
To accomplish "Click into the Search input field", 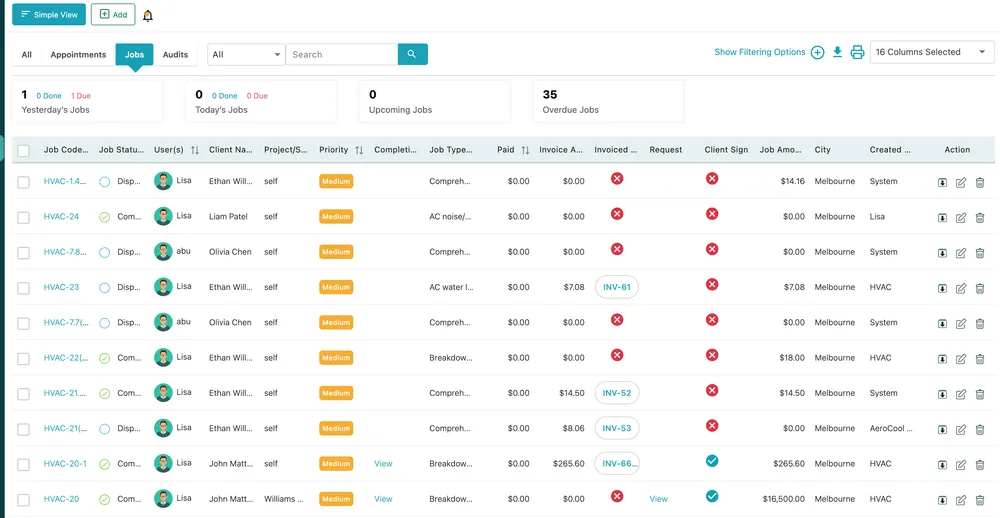I will click(x=342, y=54).
